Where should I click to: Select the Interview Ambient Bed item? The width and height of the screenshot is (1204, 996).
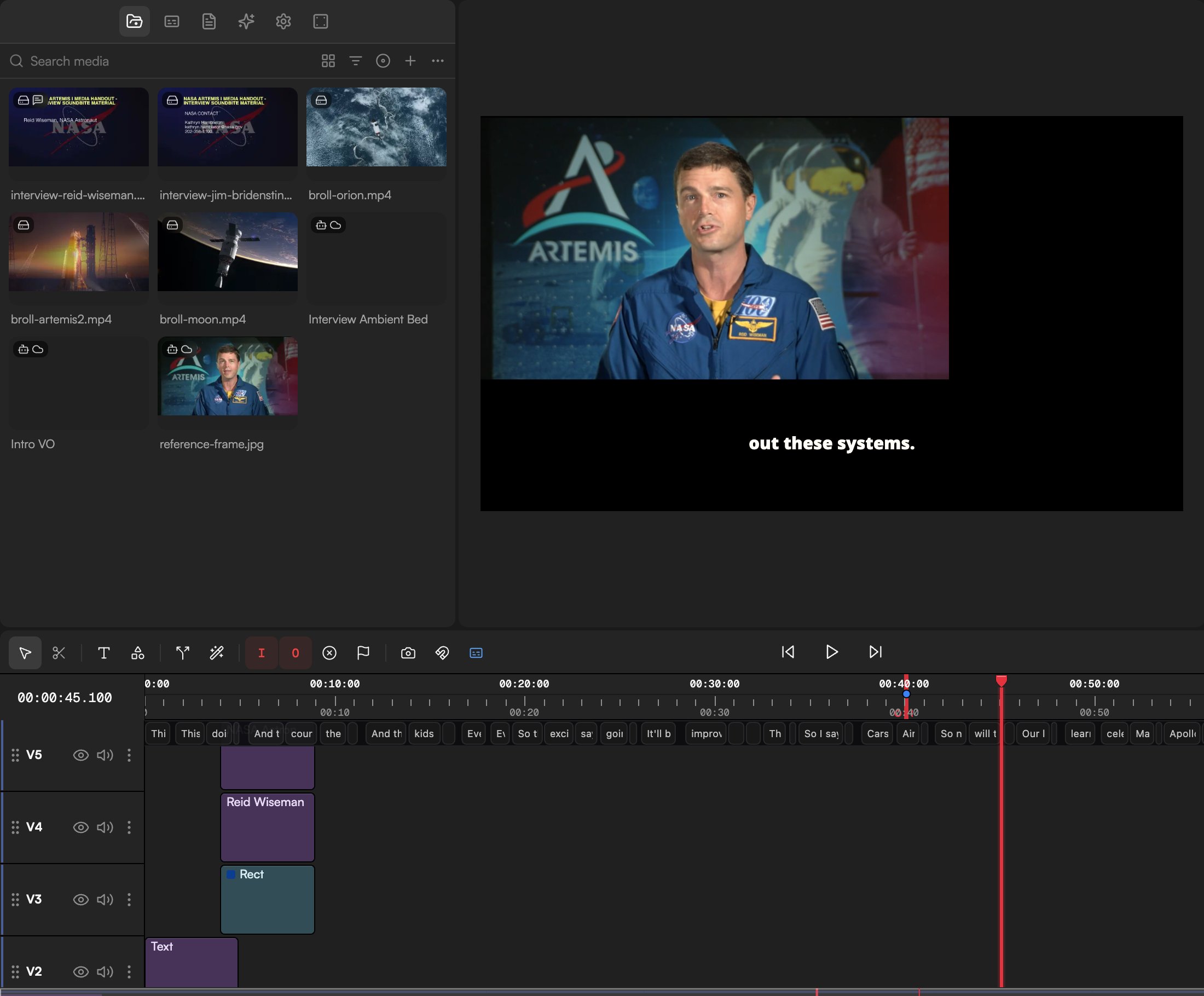click(376, 258)
